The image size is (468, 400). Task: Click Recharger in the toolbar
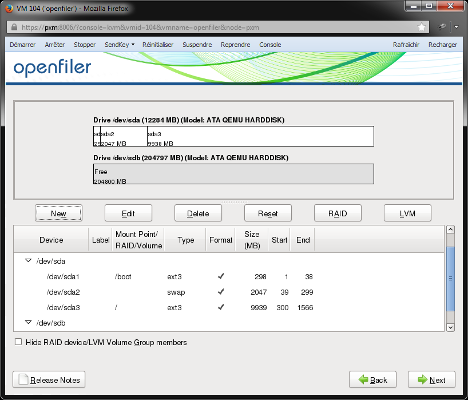click(443, 45)
